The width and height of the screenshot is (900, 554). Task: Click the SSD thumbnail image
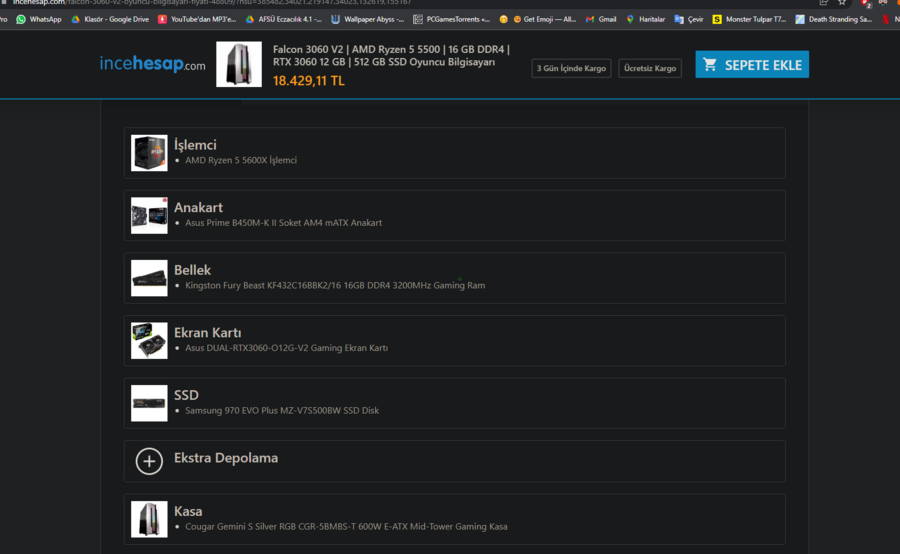tap(149, 403)
